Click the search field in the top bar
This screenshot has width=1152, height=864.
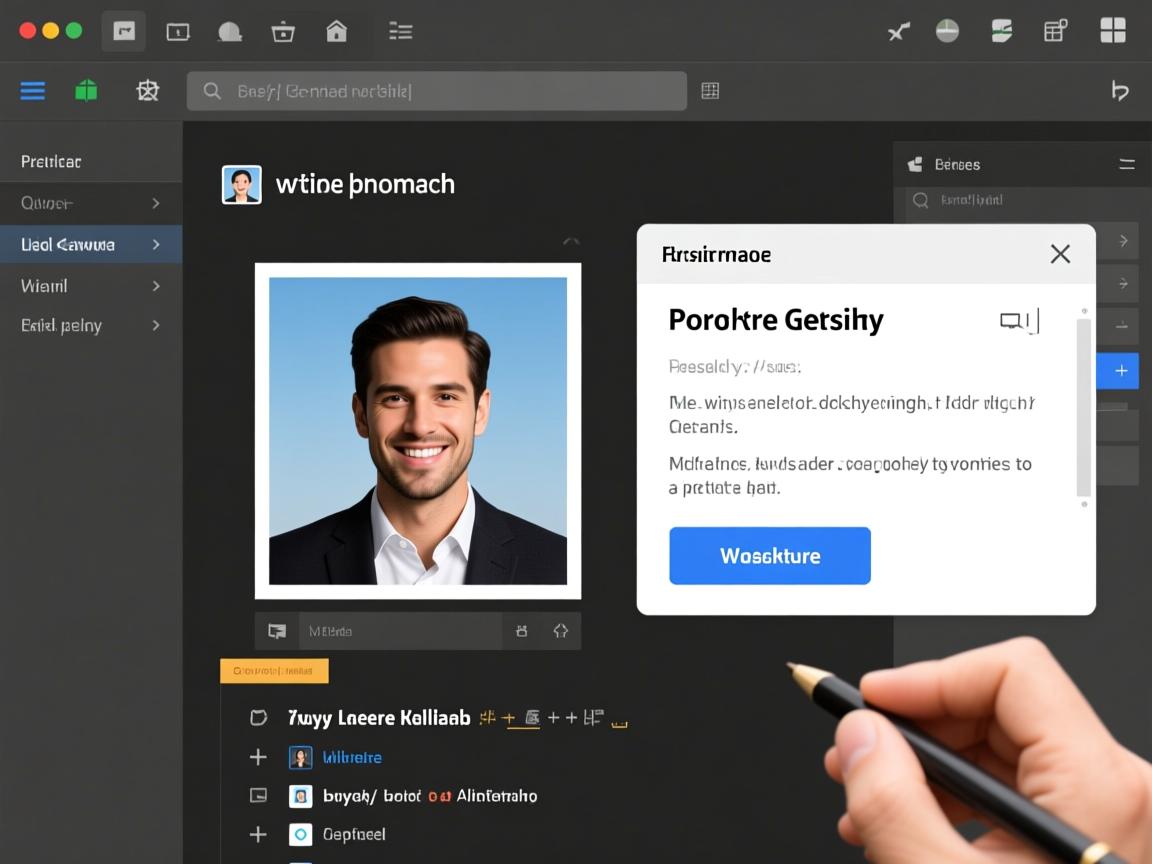coord(436,91)
